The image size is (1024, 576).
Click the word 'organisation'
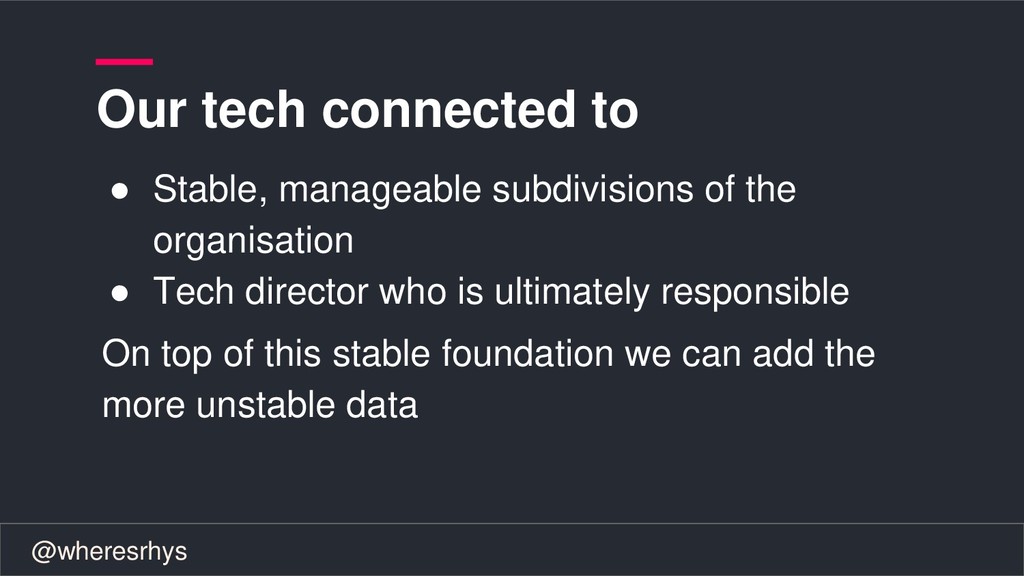(253, 241)
